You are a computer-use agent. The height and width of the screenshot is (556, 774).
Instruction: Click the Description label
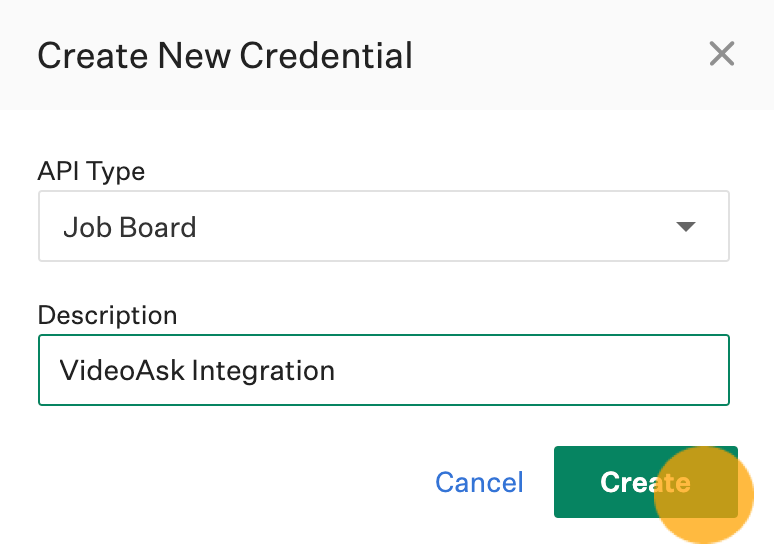[107, 315]
